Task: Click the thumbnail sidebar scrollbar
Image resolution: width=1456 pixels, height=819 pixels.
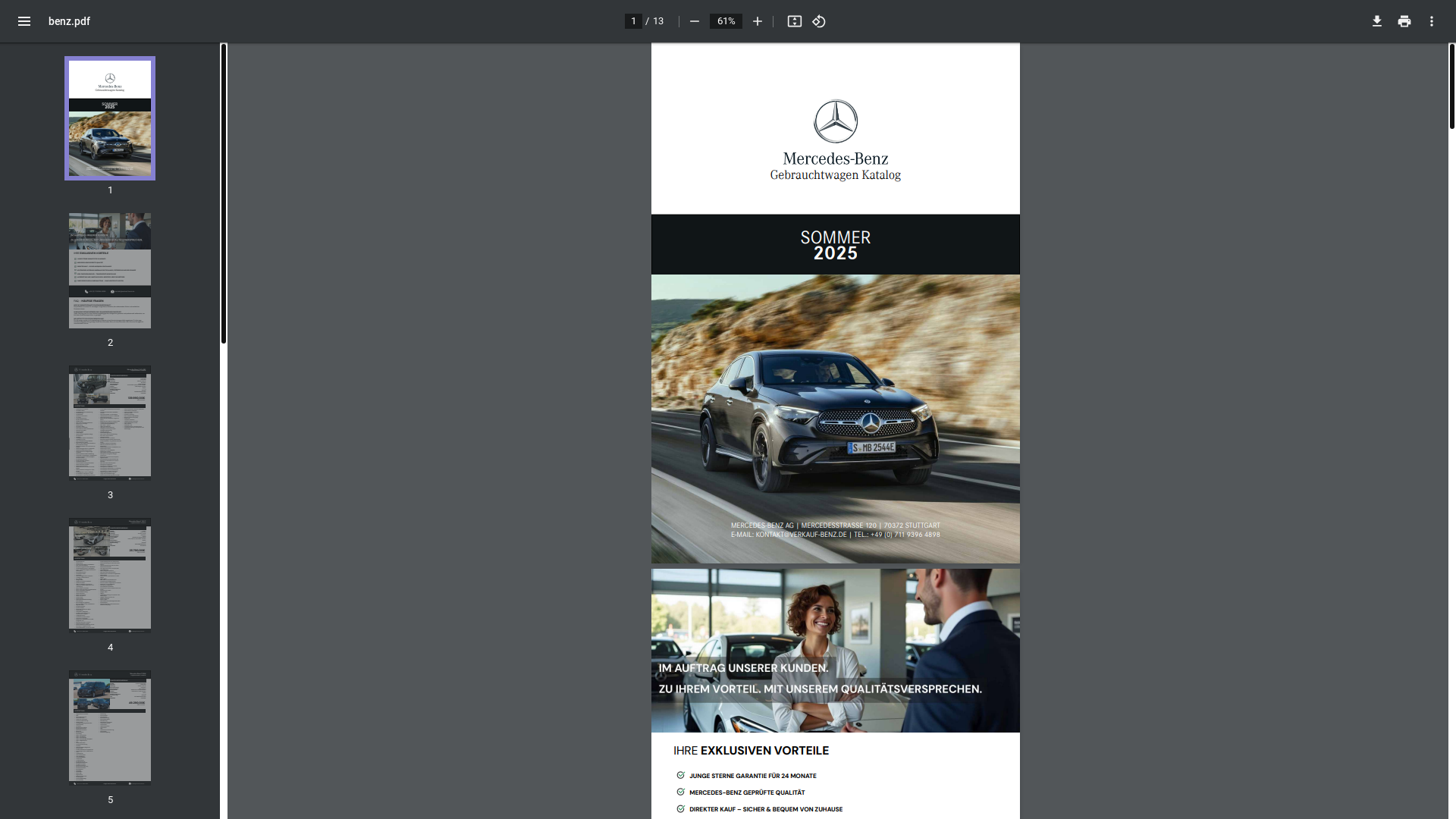Action: tap(224, 193)
